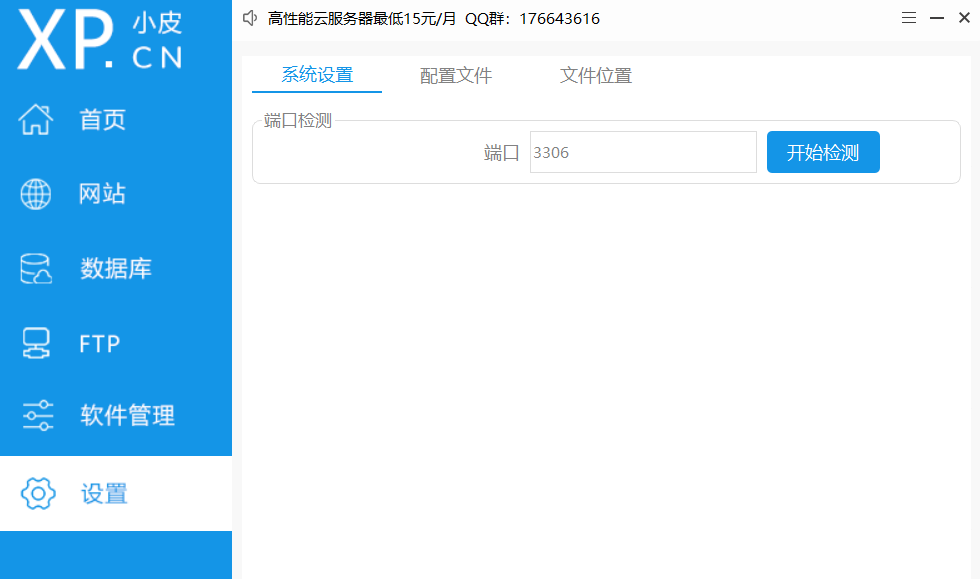This screenshot has height=579, width=980.
Task: Click the XP.CN logo
Action: pos(100,40)
